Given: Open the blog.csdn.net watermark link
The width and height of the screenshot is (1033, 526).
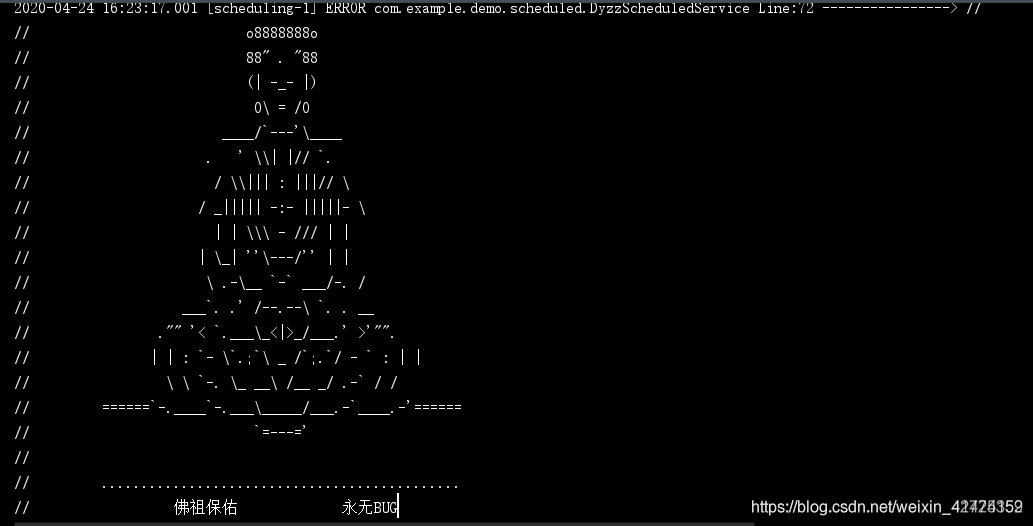Looking at the screenshot, I should (x=886, y=506).
